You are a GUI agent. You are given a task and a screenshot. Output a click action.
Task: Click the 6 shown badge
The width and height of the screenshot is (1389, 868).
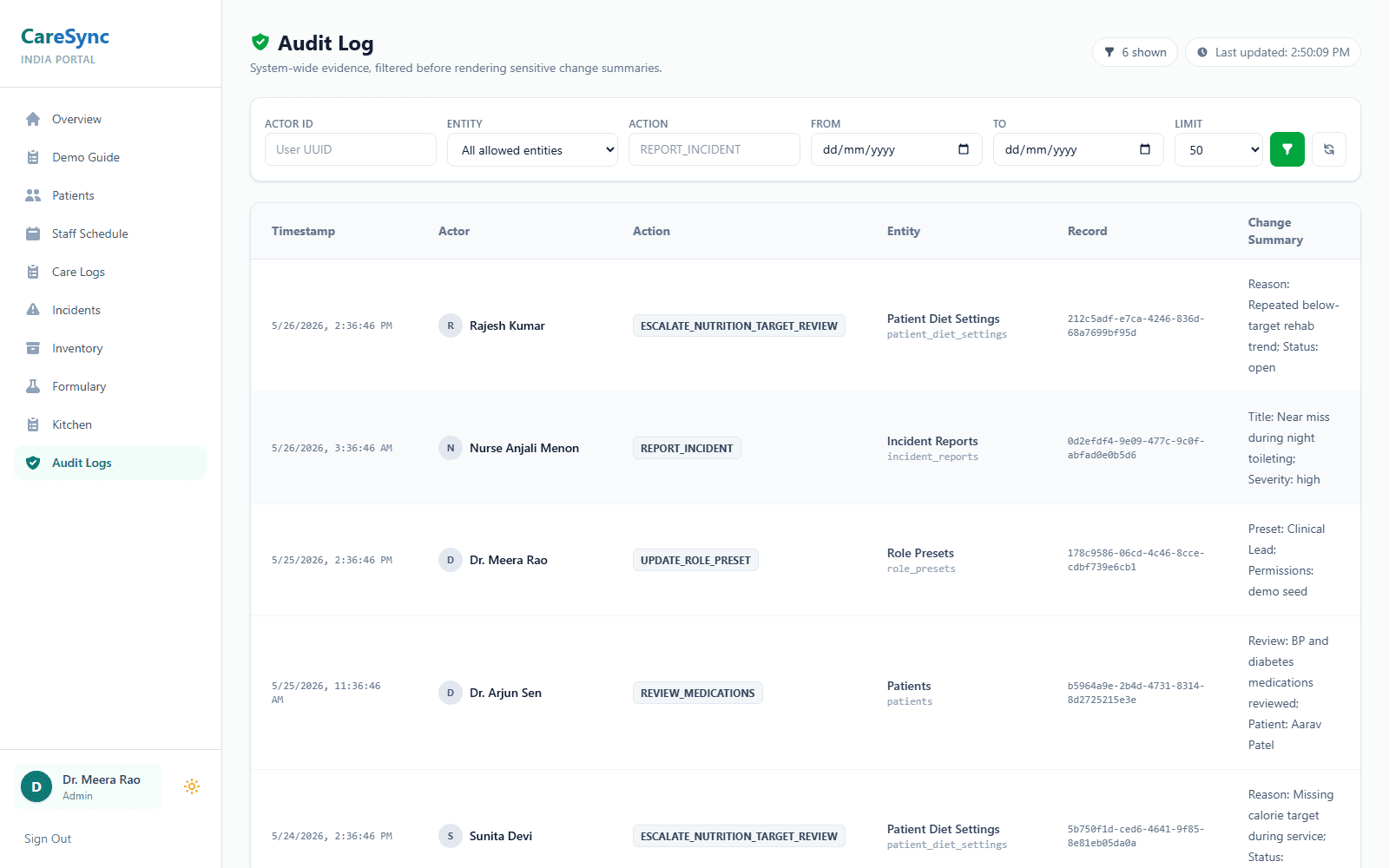tap(1135, 52)
